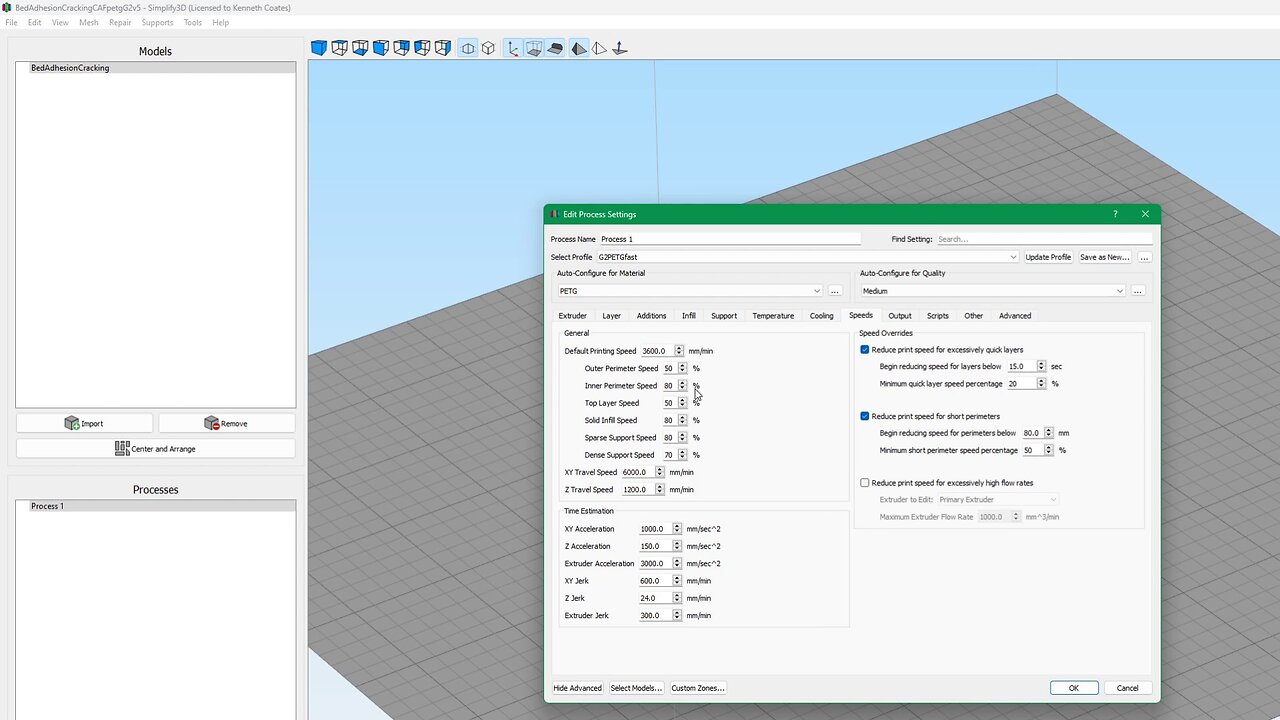1280x720 pixels.
Task: Open the ... button beside Medium quality
Action: click(1138, 291)
